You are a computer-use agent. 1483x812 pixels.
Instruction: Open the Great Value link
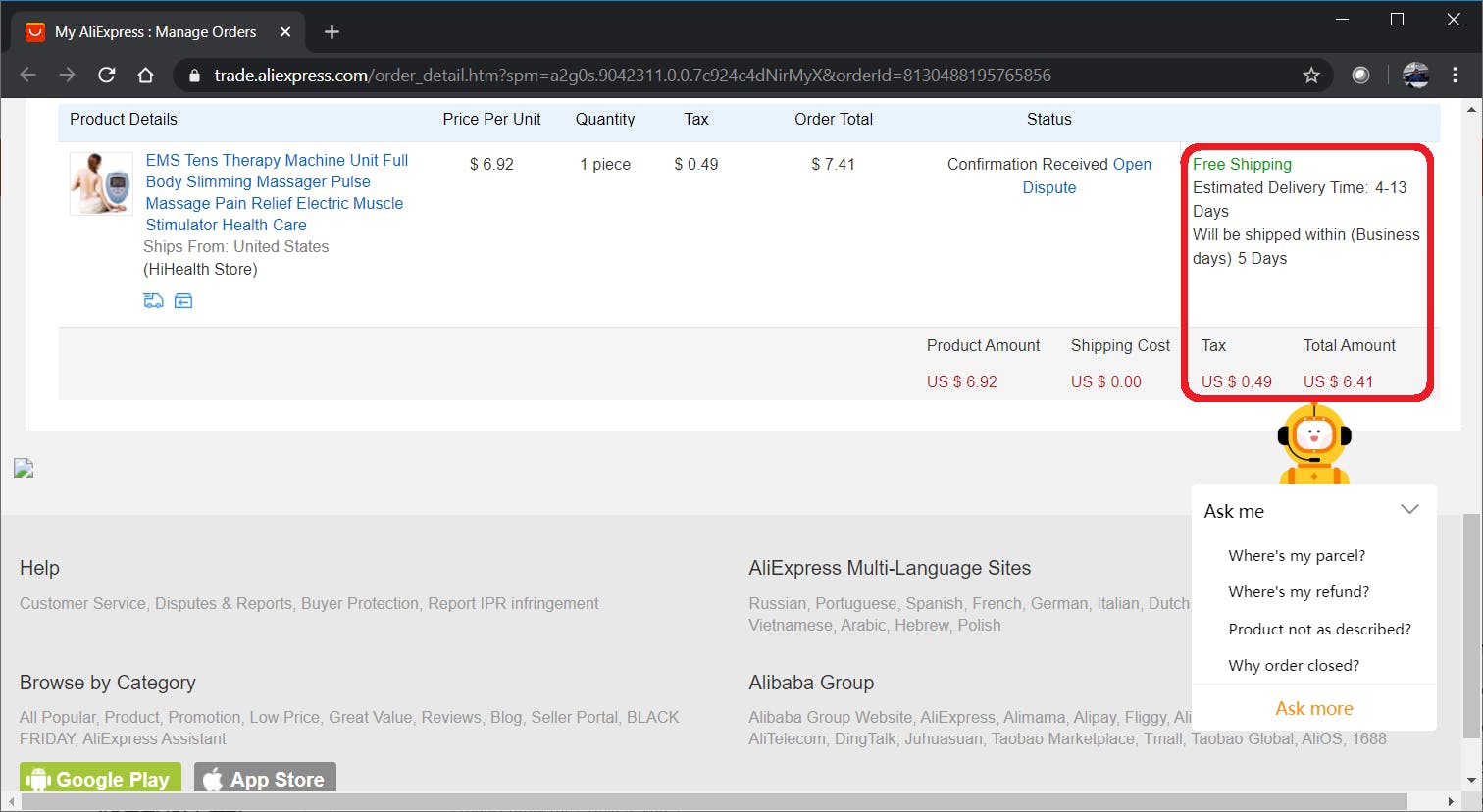pyautogui.click(x=371, y=718)
